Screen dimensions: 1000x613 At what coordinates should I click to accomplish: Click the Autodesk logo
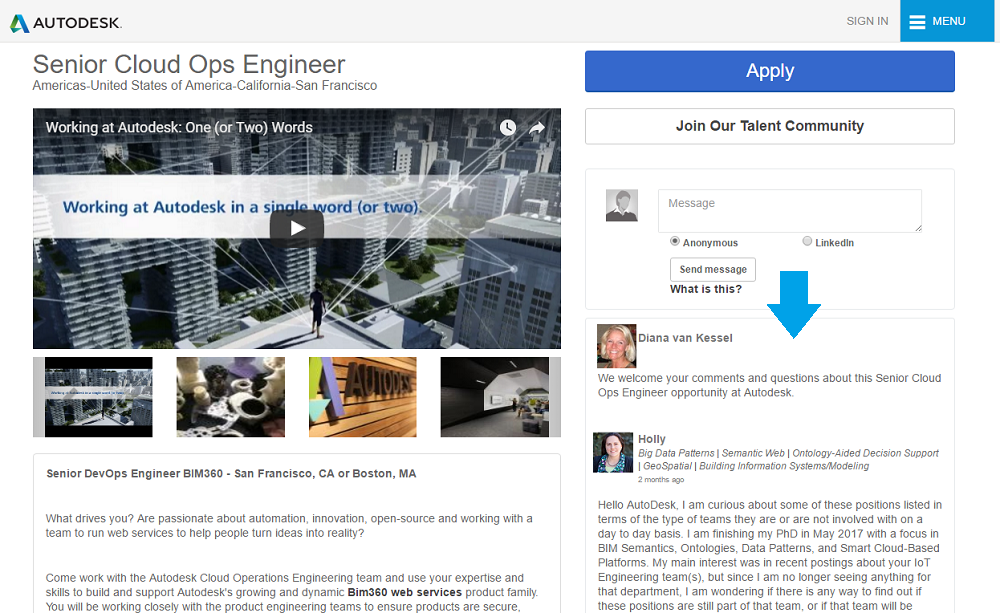66,23
